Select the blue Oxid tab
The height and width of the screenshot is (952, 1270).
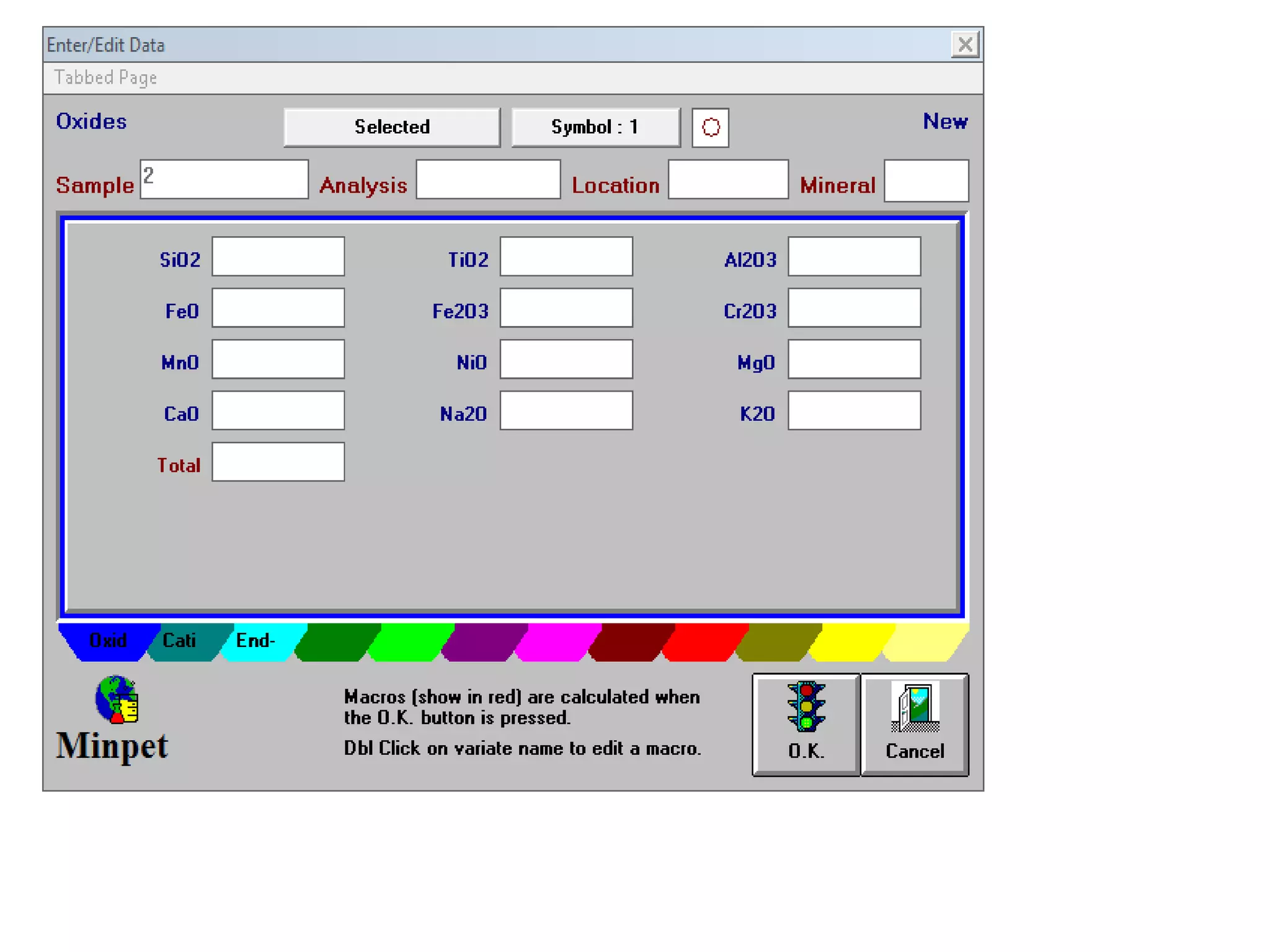point(107,641)
